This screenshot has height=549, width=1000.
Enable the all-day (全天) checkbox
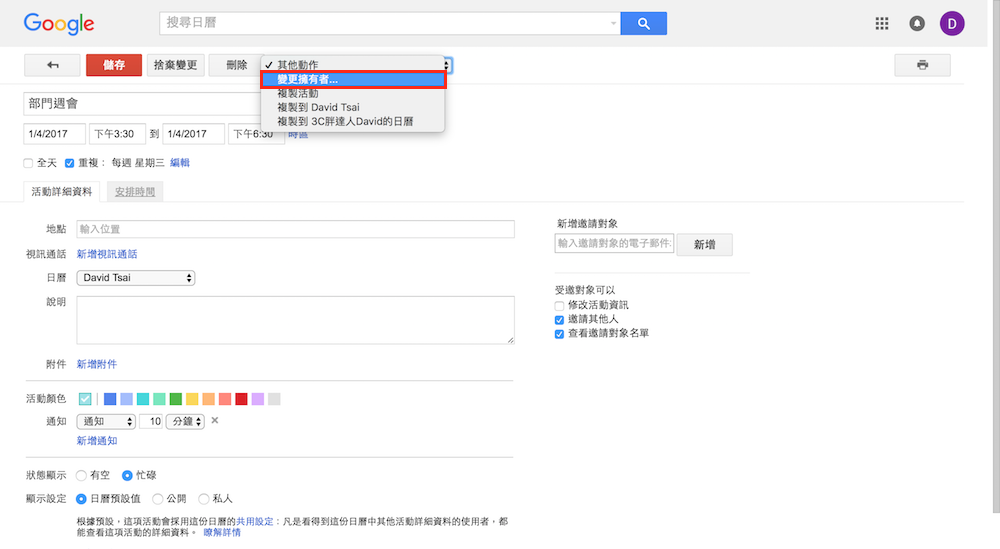(28, 163)
